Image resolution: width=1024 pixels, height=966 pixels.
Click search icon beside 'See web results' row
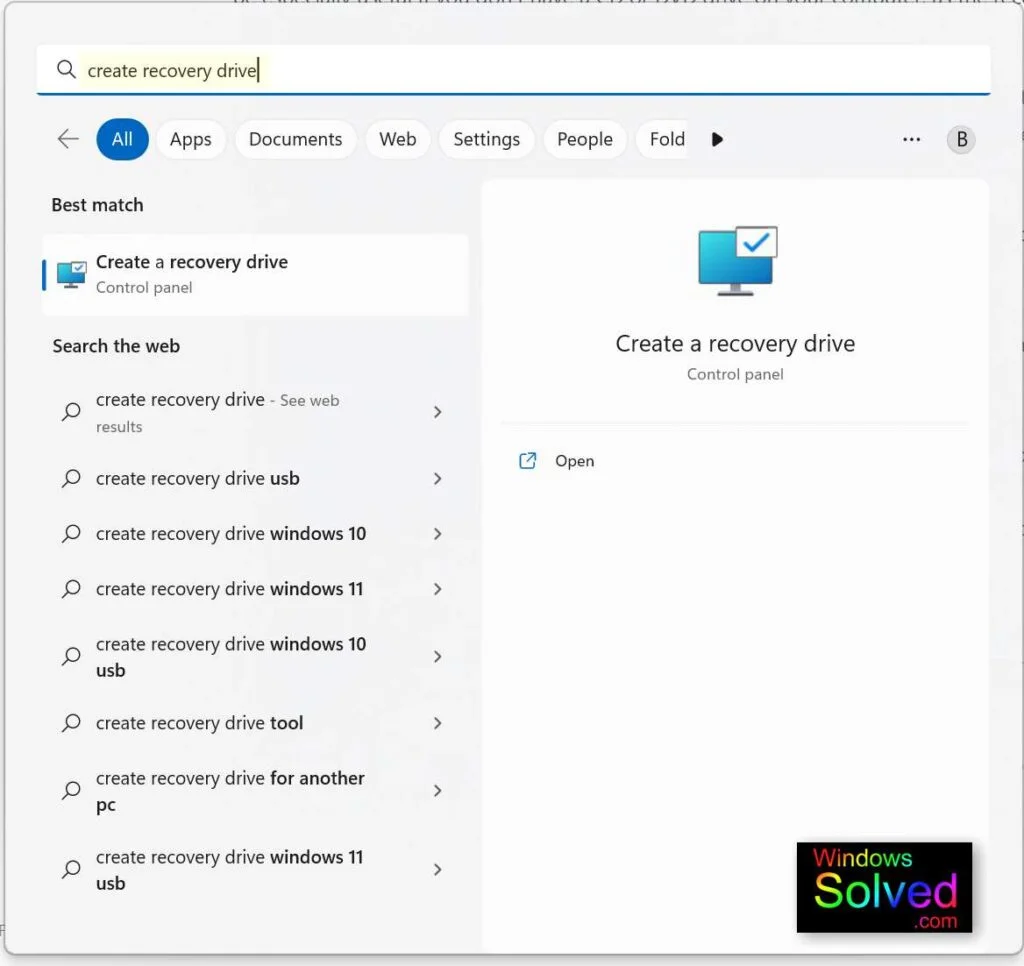[x=71, y=412]
